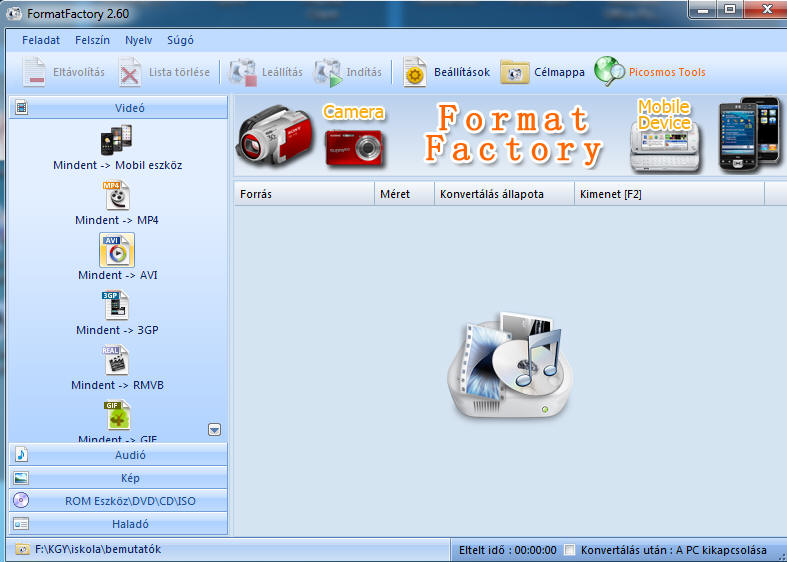
Task: Click the ROM Eszköz disc icon
Action: pos(21,500)
